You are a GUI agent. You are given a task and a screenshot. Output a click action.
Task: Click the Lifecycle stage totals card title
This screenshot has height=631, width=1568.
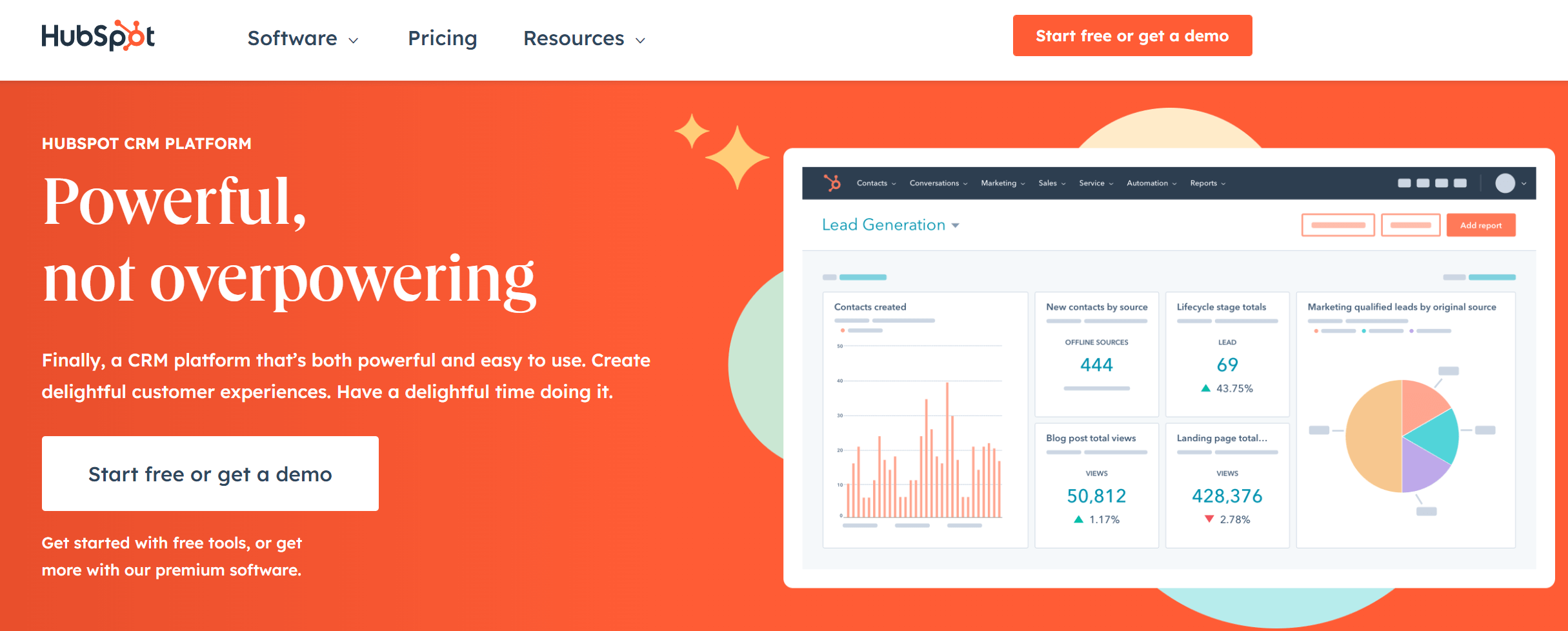[x=1221, y=307]
